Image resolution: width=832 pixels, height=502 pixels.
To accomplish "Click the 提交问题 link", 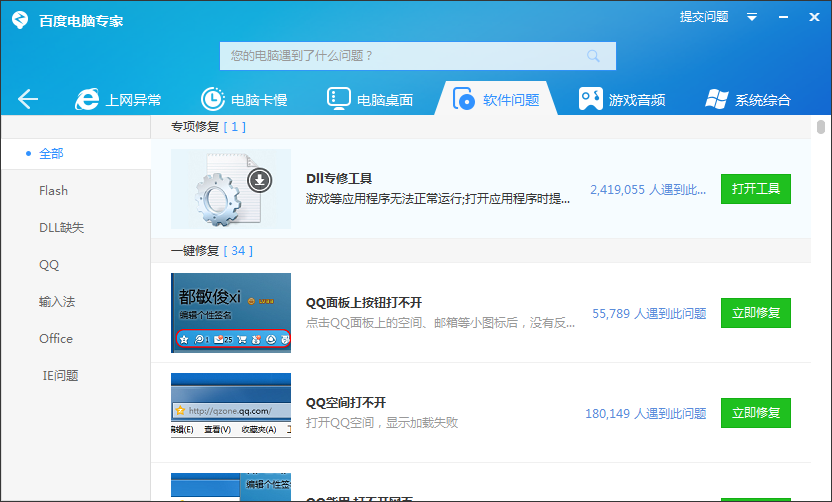I will click(x=704, y=17).
